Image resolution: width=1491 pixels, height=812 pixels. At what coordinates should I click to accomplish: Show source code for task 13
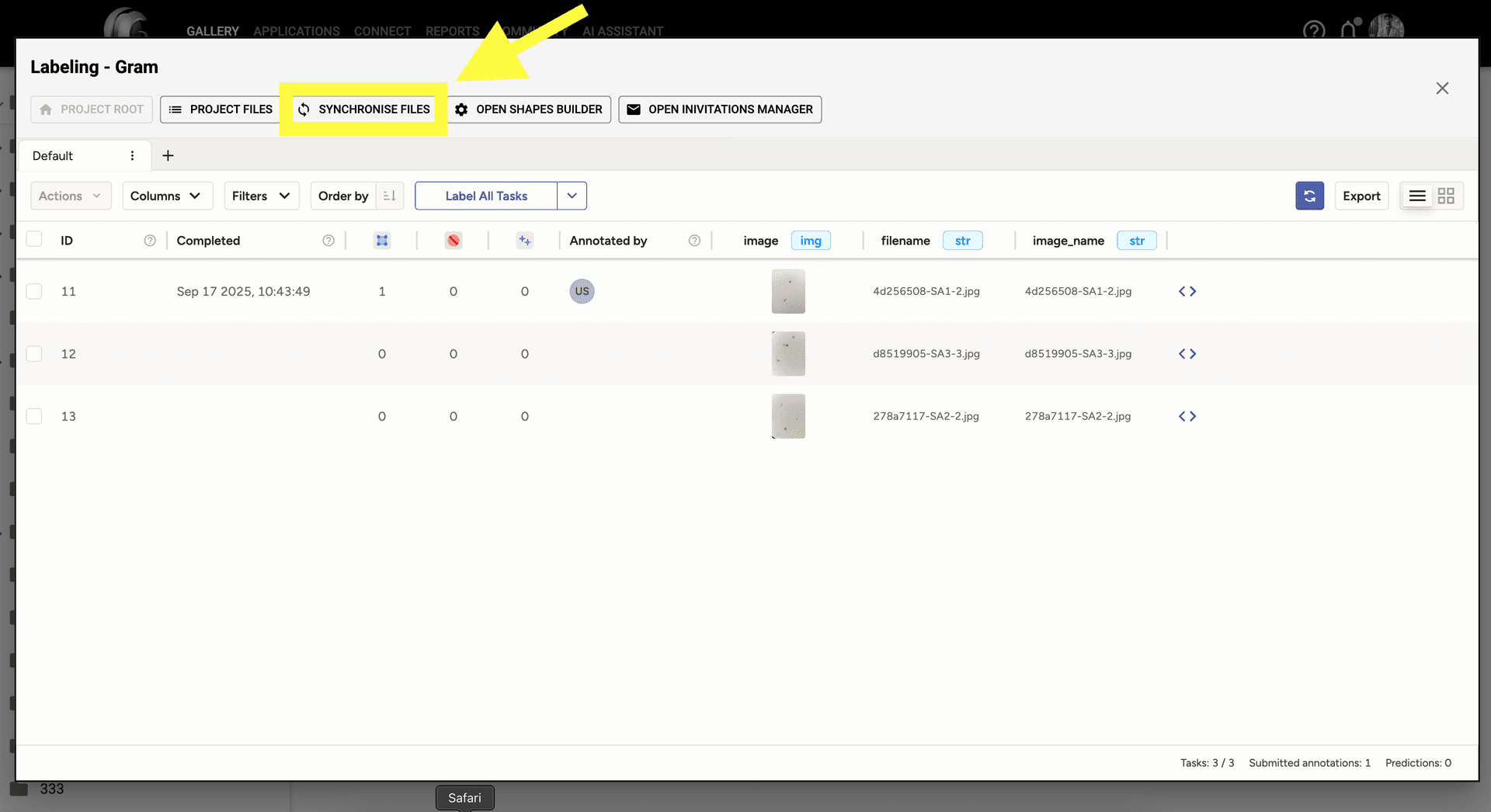tap(1187, 417)
